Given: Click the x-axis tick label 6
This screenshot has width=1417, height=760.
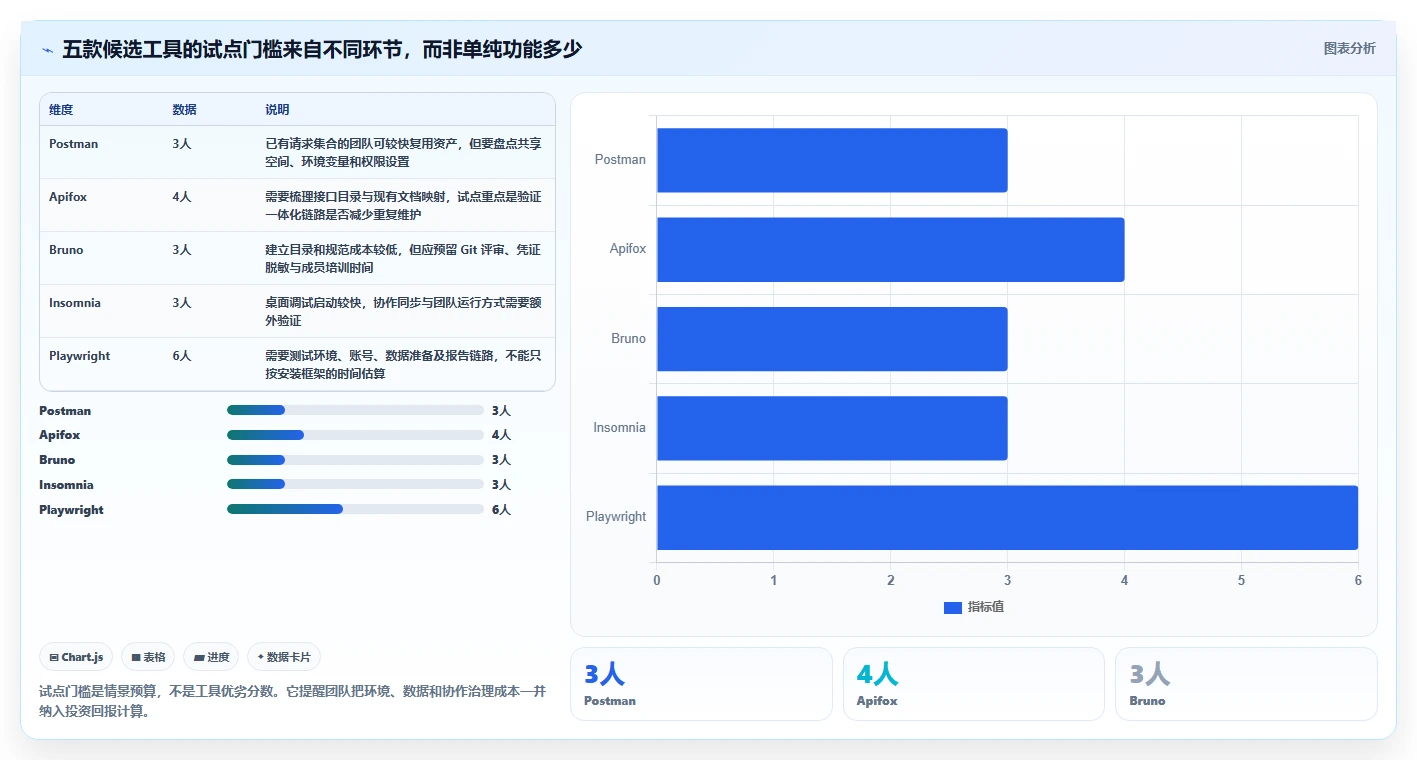Looking at the screenshot, I should [x=1358, y=581].
